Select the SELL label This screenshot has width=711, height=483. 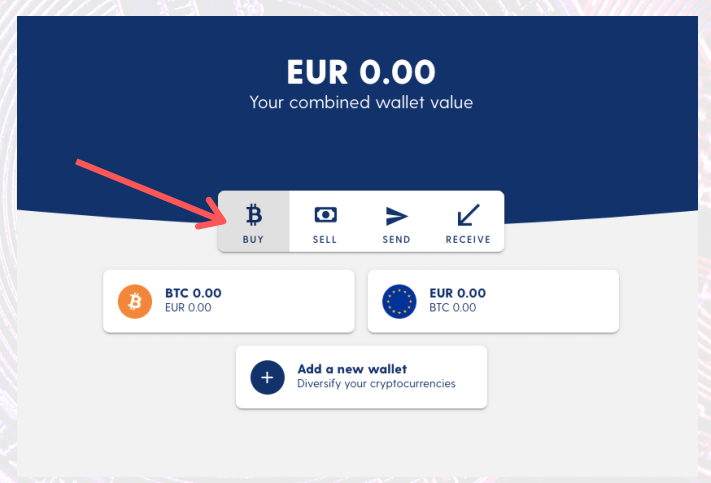[325, 239]
